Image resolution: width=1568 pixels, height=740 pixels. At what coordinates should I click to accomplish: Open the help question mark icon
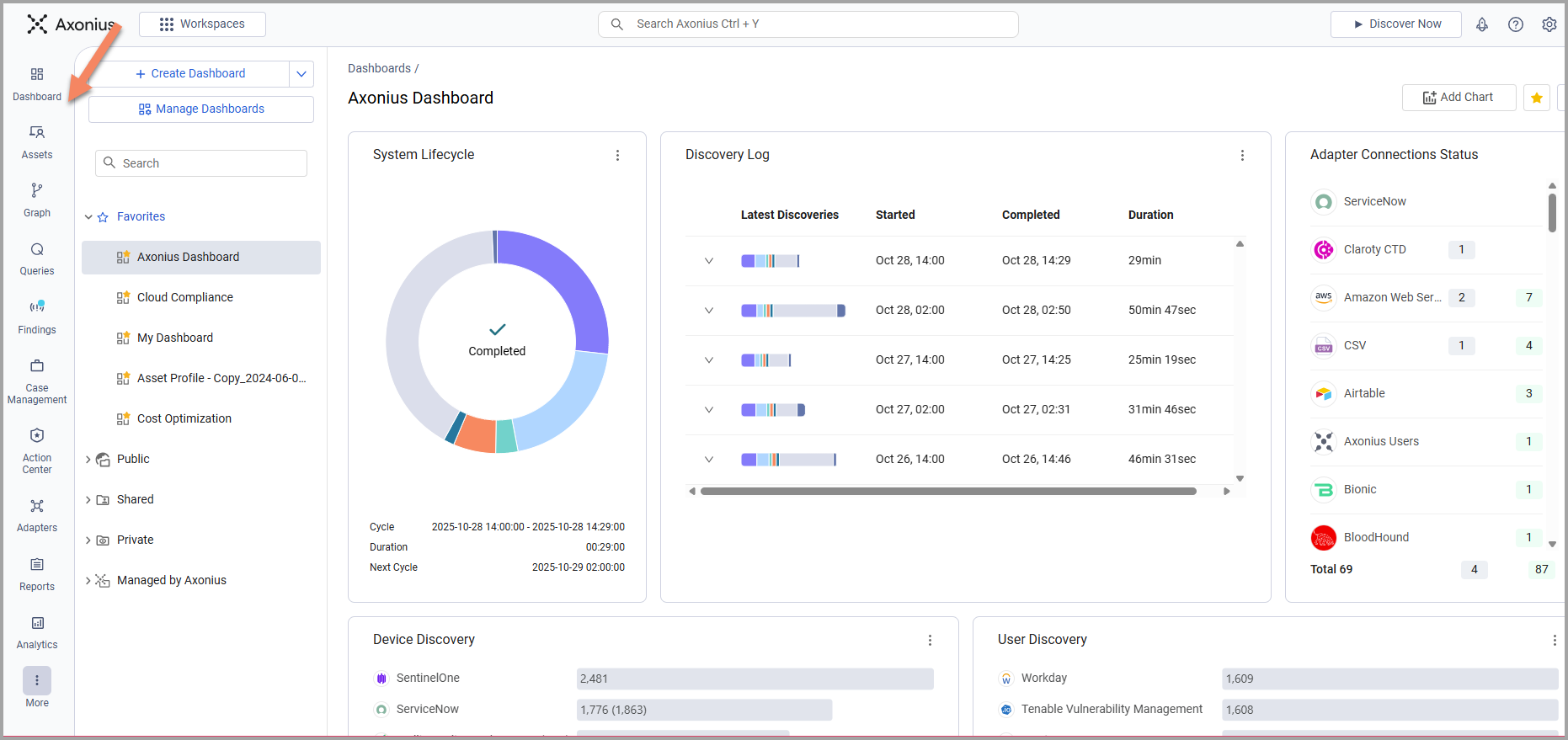pos(1516,24)
